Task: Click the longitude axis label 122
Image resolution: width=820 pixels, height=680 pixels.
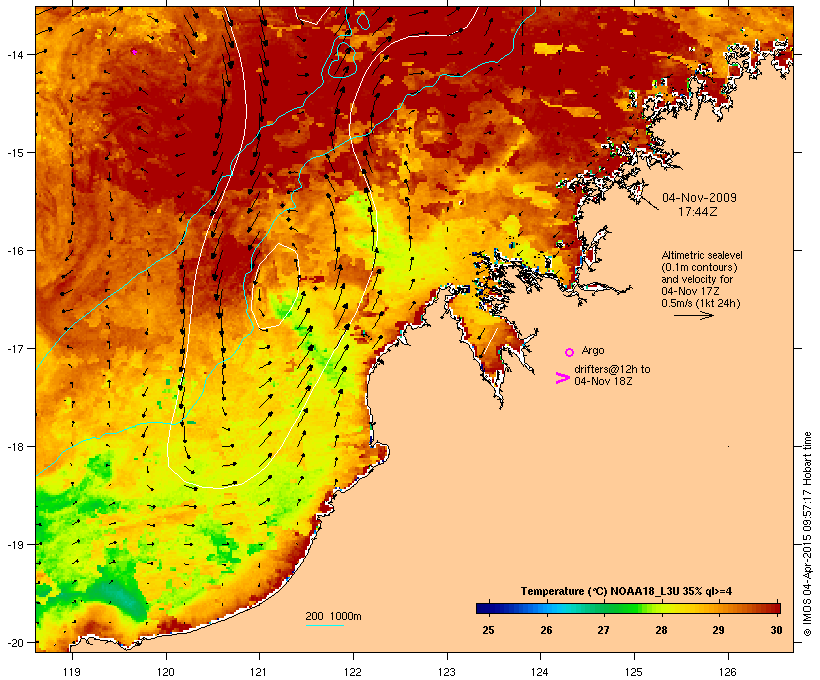Action: [353, 672]
